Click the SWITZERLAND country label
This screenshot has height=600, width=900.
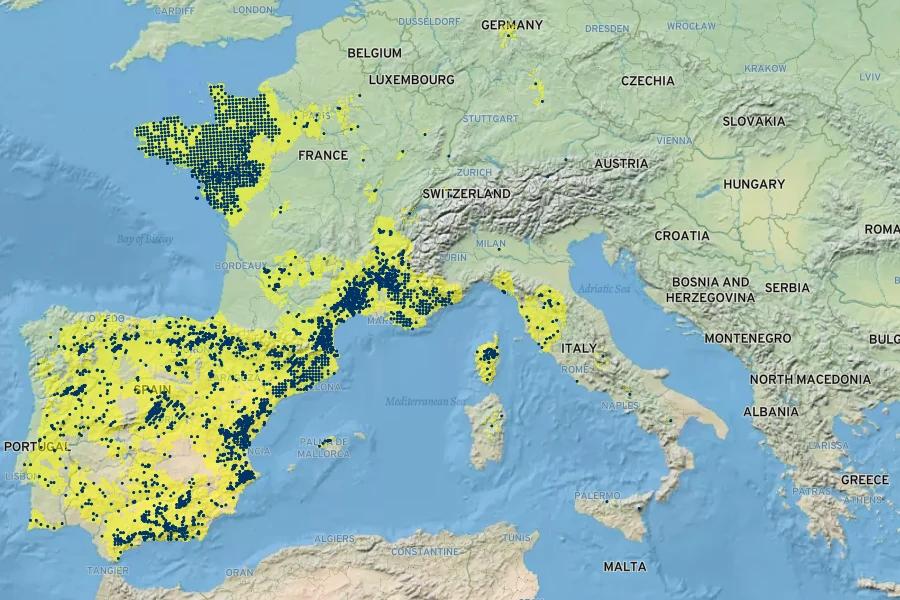click(466, 193)
